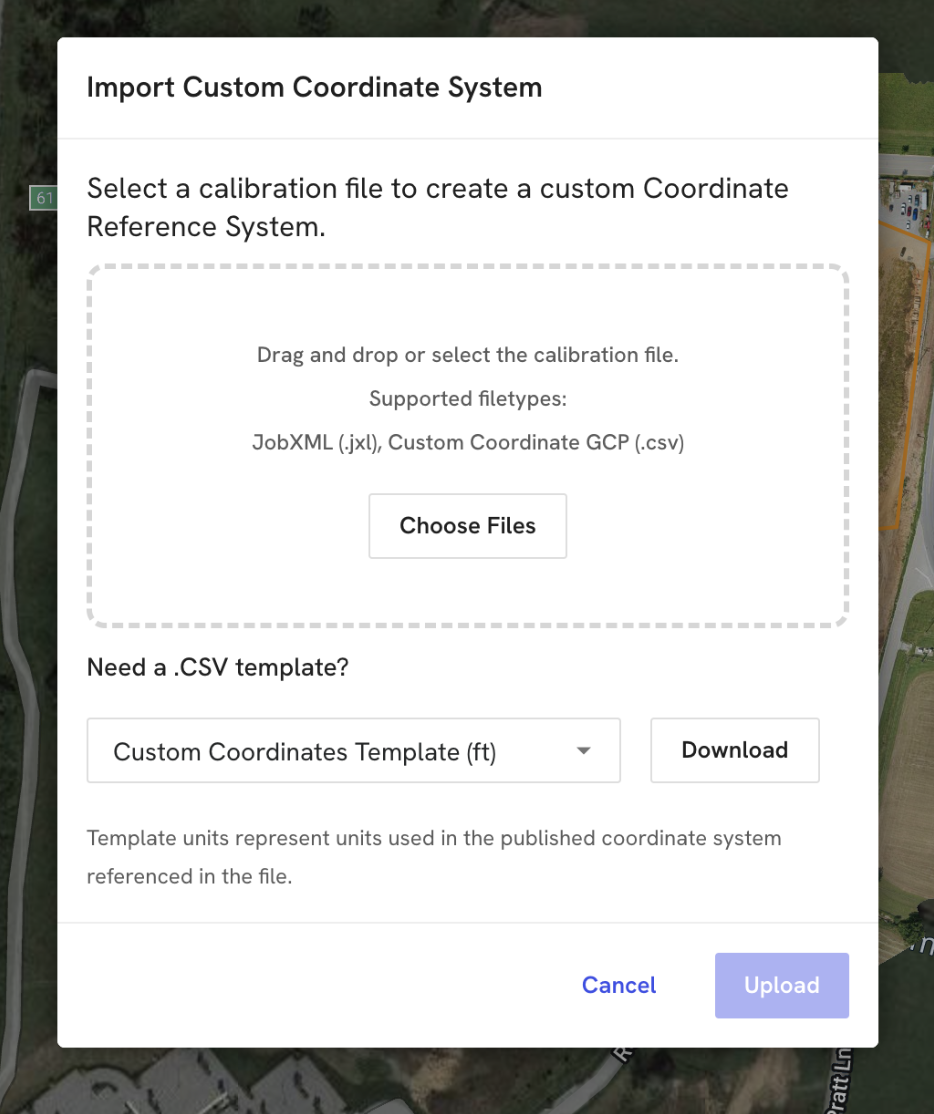Click the parked cars area on the map
The height and width of the screenshot is (1114, 934).
pos(906,208)
